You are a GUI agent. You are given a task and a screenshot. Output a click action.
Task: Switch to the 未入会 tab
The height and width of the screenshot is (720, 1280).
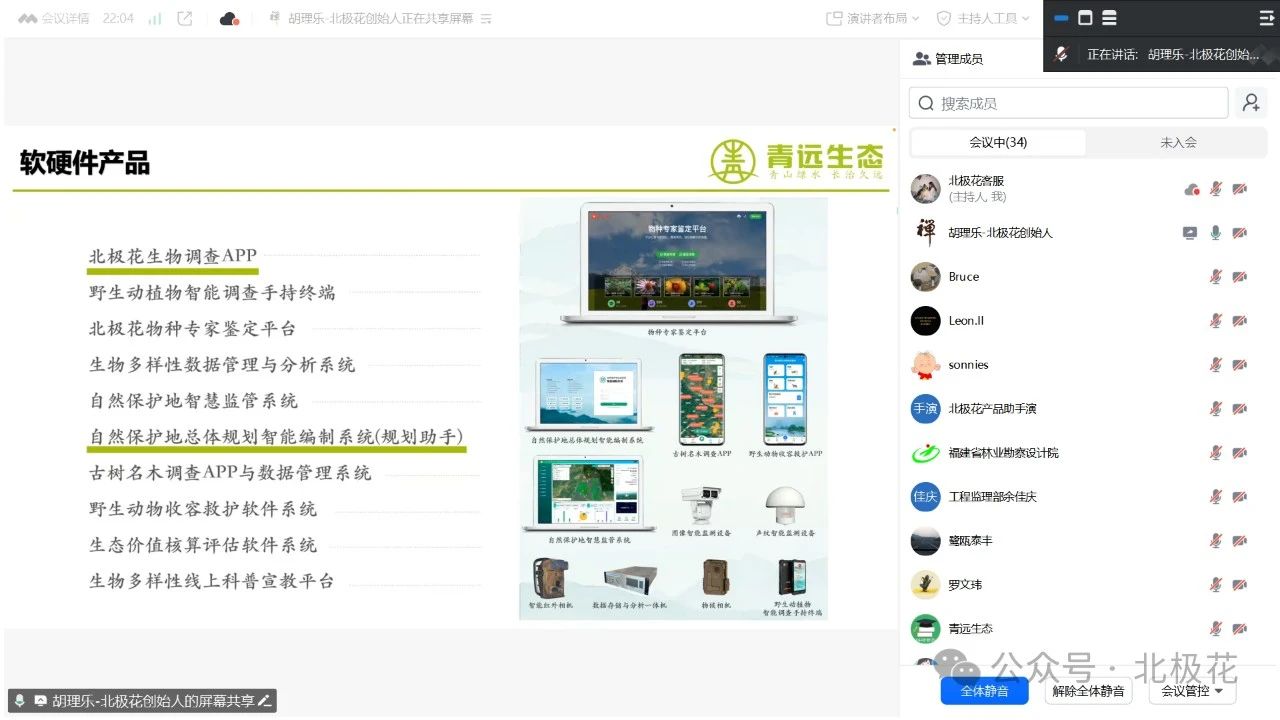(1178, 142)
